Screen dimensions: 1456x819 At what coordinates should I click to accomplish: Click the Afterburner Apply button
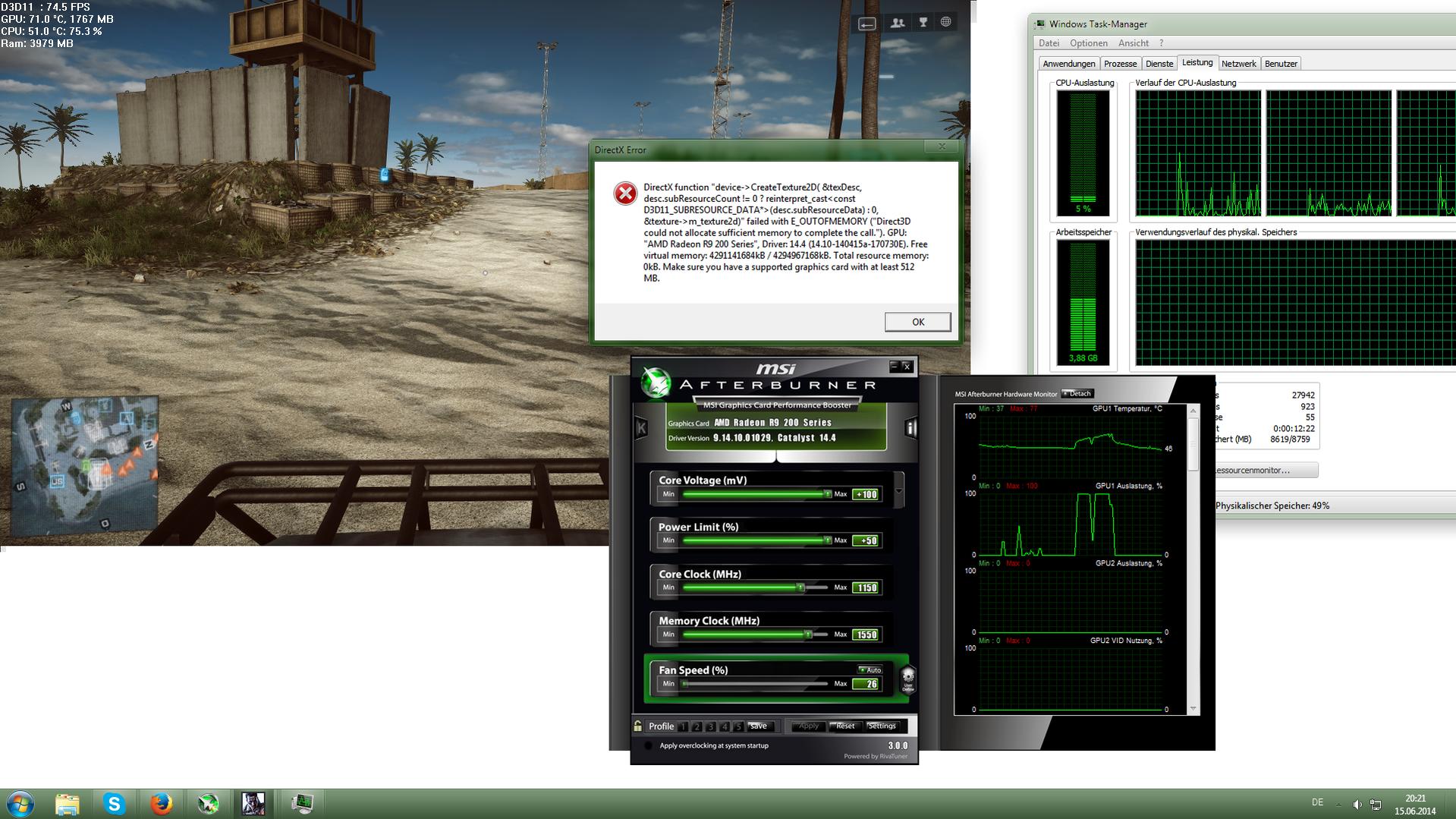coord(808,726)
